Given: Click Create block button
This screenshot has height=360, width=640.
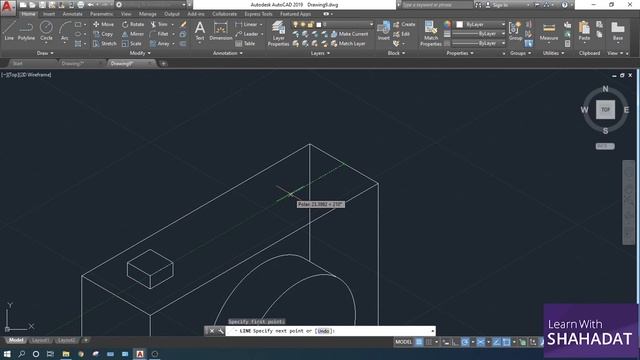Looking at the screenshot, I should tap(404, 24).
